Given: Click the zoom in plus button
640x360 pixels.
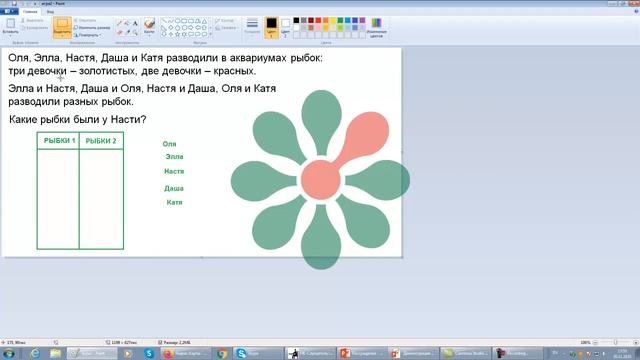Looking at the screenshot, I should point(636,342).
